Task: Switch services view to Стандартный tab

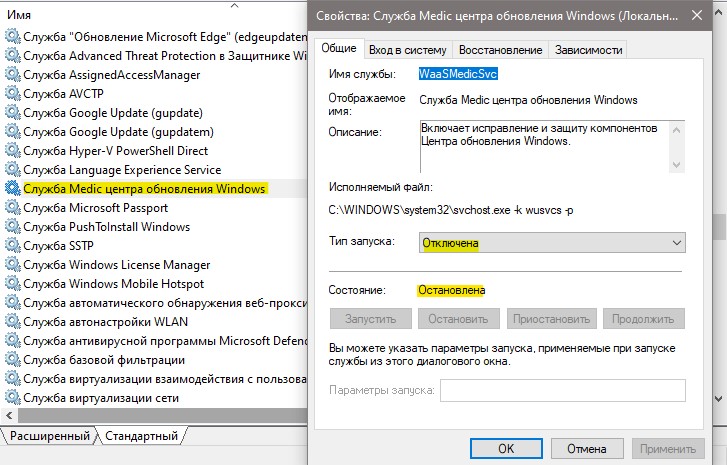Action: click(x=141, y=436)
